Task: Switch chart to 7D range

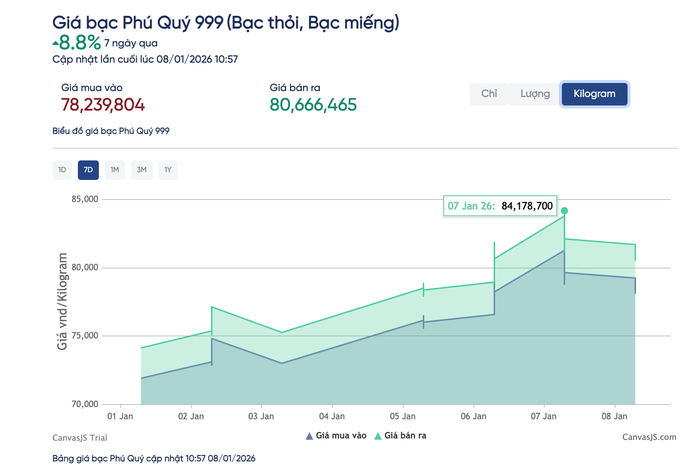Action: 88,170
